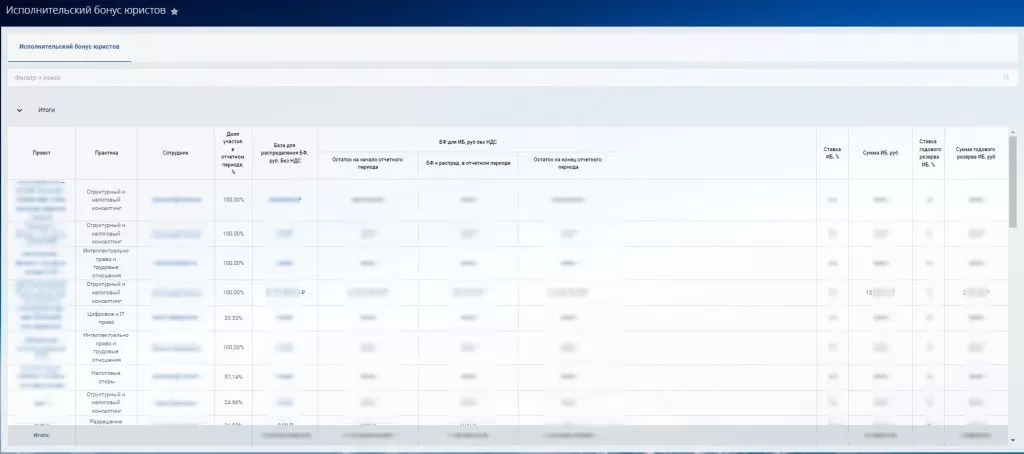The height and width of the screenshot is (454, 1024).
Task: Click the vertical scrollbar thumb of the table
Action: tap(1013, 180)
